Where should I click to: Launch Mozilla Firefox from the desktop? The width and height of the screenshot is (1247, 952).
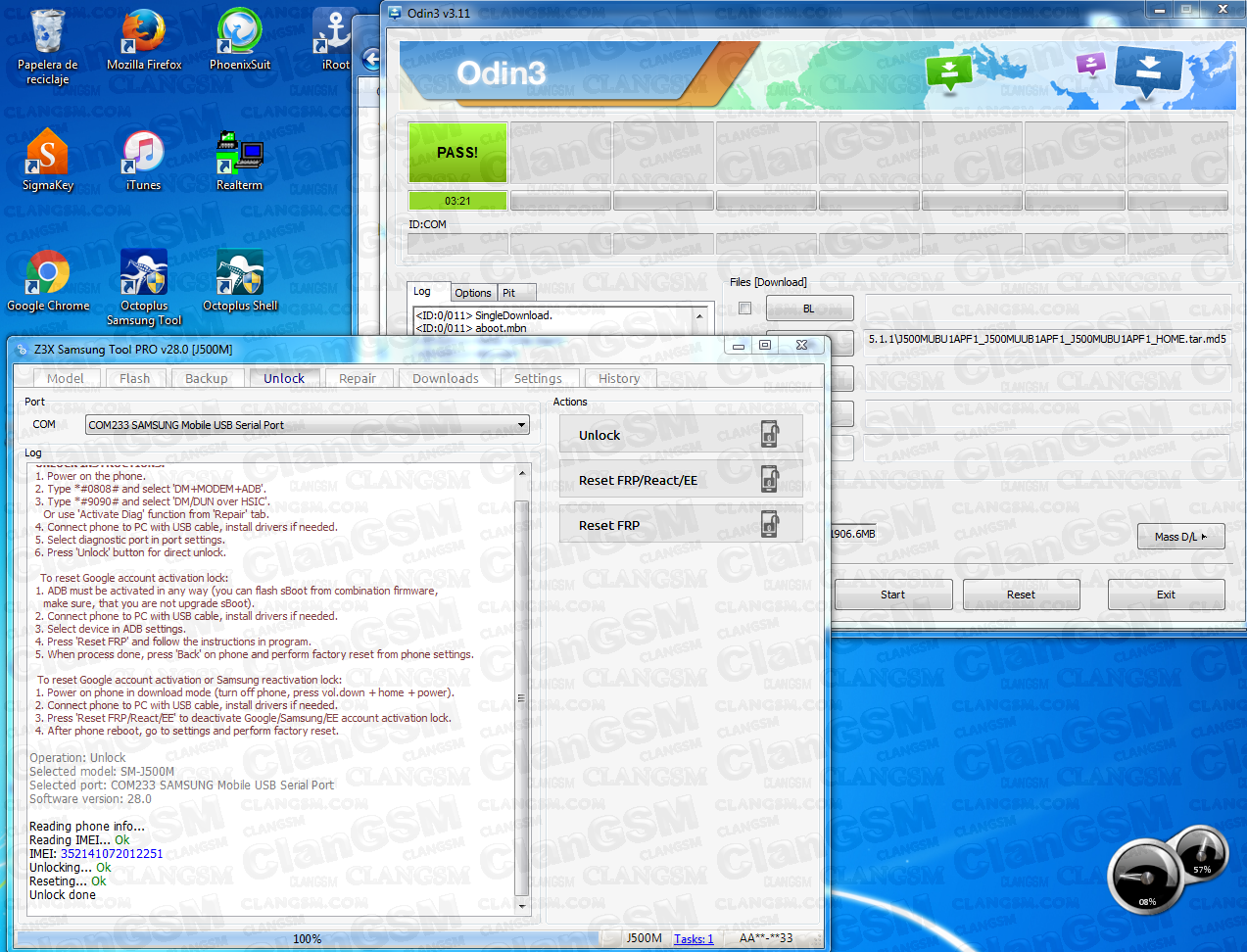pos(144,40)
